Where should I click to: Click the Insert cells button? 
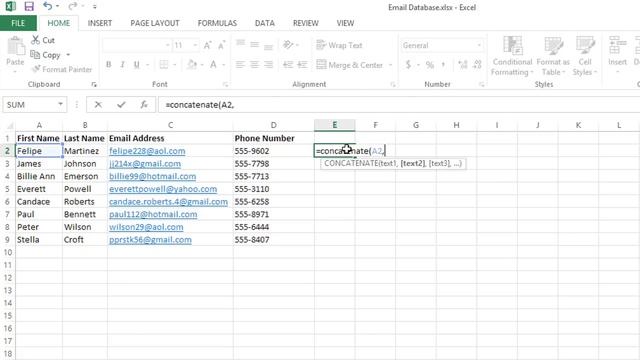pos(617,55)
